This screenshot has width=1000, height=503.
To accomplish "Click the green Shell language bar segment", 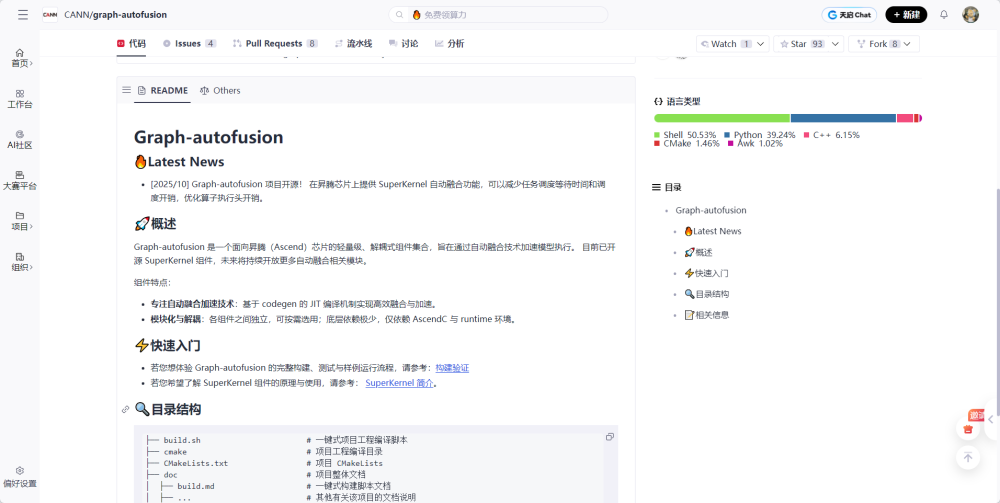I will point(722,118).
